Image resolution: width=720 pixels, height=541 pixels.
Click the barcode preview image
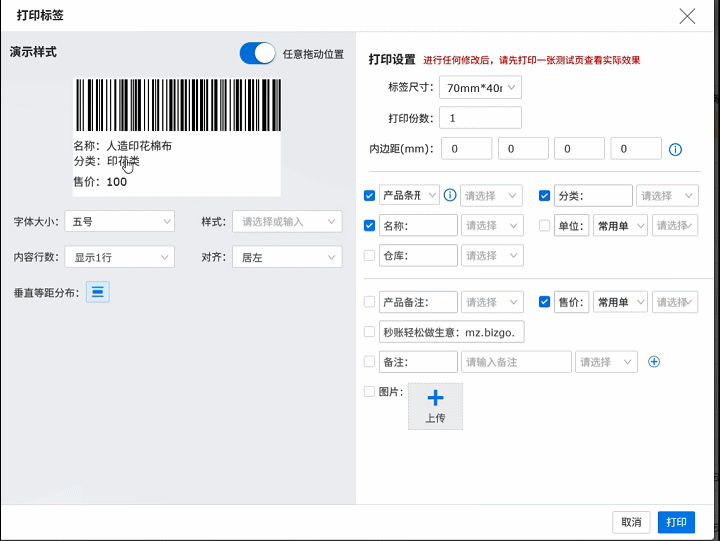(176, 104)
